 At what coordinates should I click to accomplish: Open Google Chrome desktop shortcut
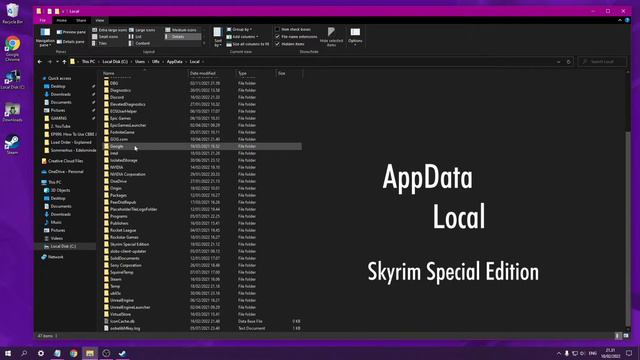tap(12, 48)
